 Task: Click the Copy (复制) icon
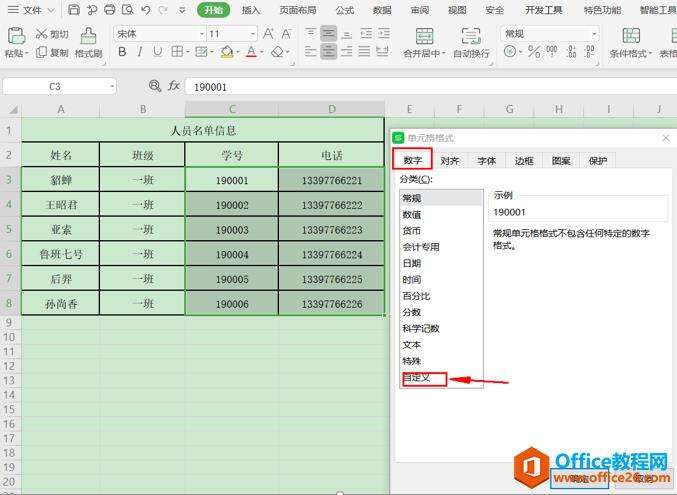pyautogui.click(x=42, y=52)
